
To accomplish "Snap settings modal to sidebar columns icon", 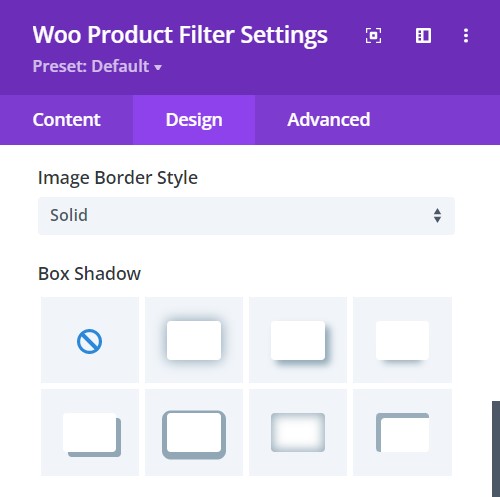I will tap(423, 35).
